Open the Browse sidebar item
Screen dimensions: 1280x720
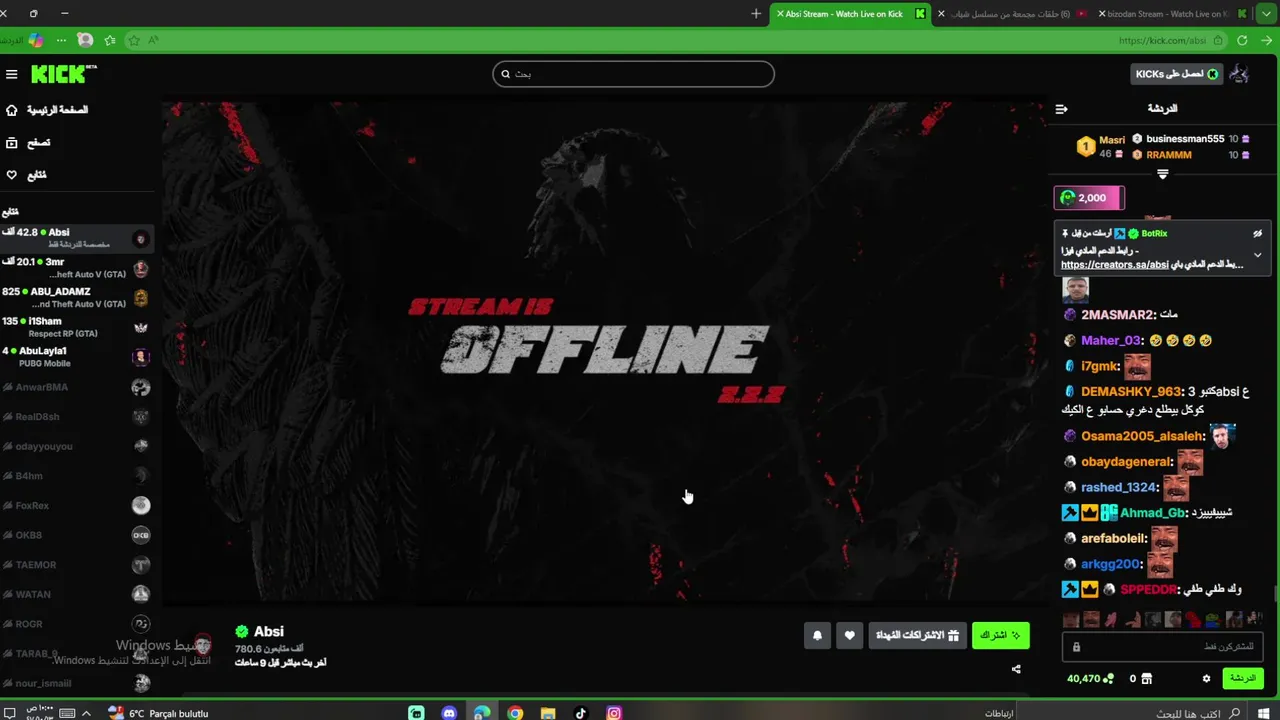coord(28,143)
